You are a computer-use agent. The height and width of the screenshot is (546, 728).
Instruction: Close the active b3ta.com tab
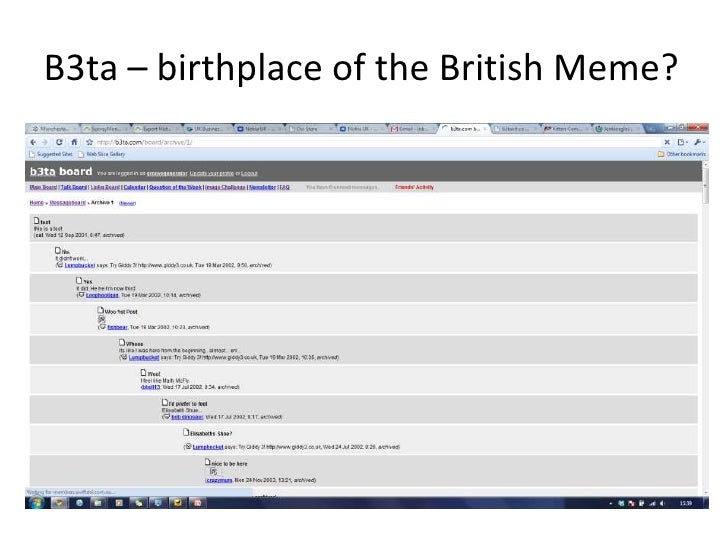pyautogui.click(x=485, y=129)
